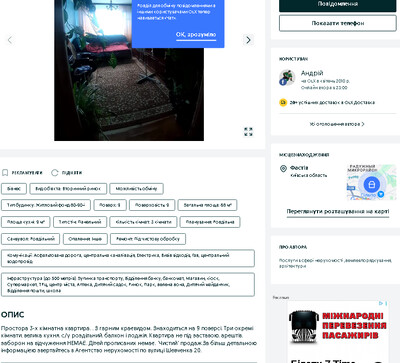Click the Комунікації details box
The image size is (400, 363).
pyautogui.click(x=128, y=258)
